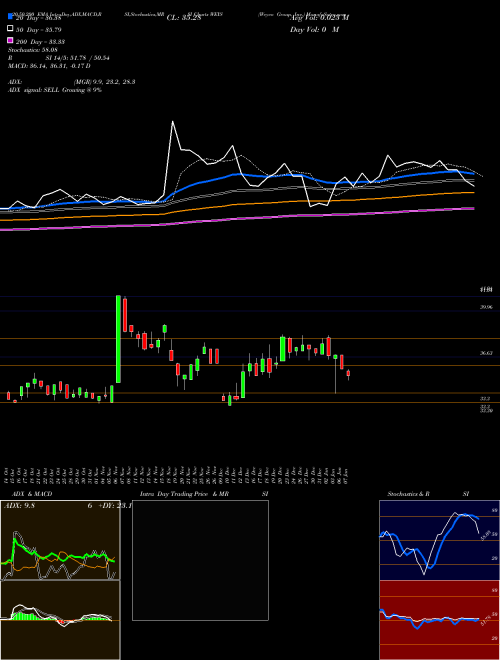Open the blue Stochastics chart panel
500x660 pixels.
[439, 540]
